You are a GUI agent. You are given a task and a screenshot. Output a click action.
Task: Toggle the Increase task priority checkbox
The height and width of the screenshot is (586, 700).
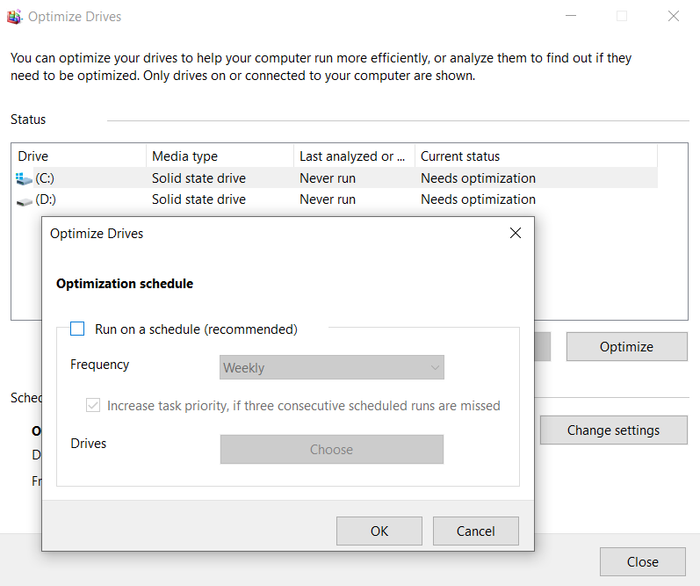click(94, 406)
